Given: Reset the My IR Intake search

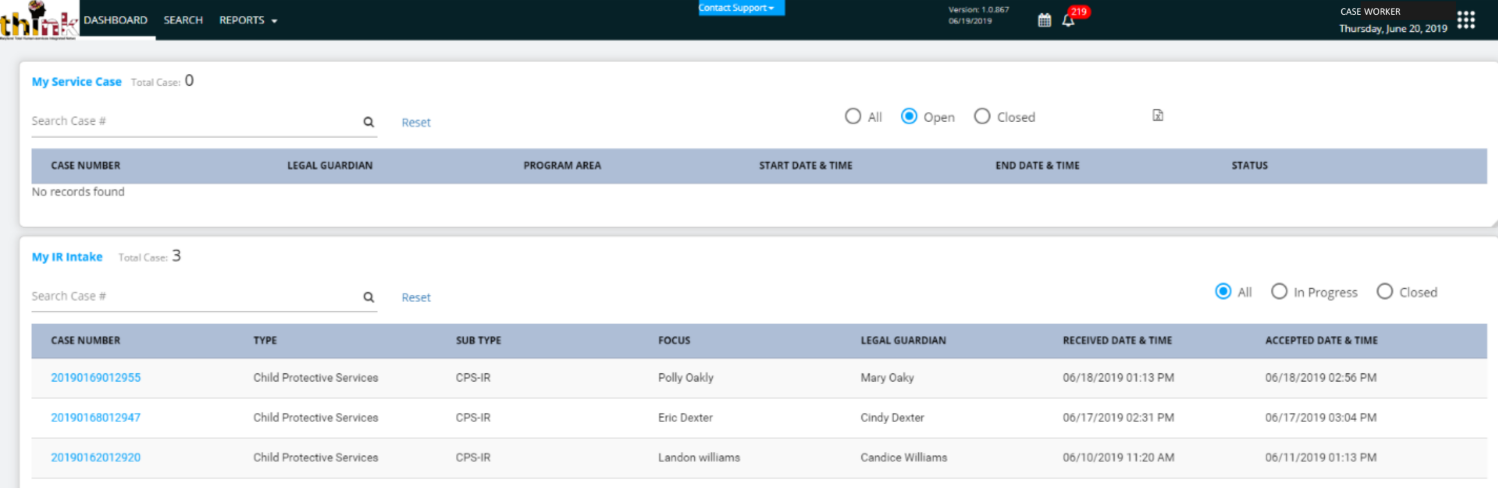Looking at the screenshot, I should (416, 297).
